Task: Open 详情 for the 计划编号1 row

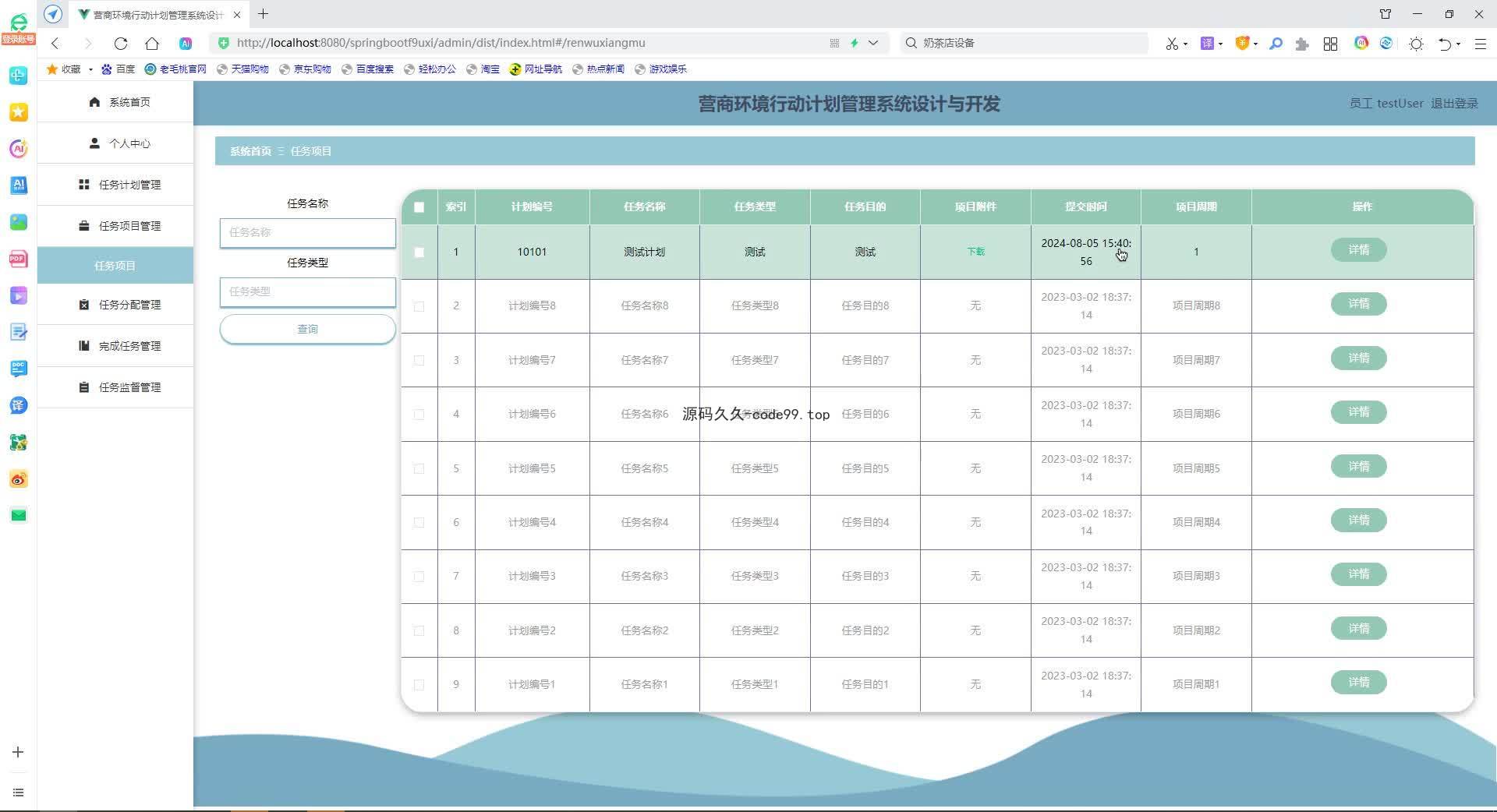Action: [1358, 683]
